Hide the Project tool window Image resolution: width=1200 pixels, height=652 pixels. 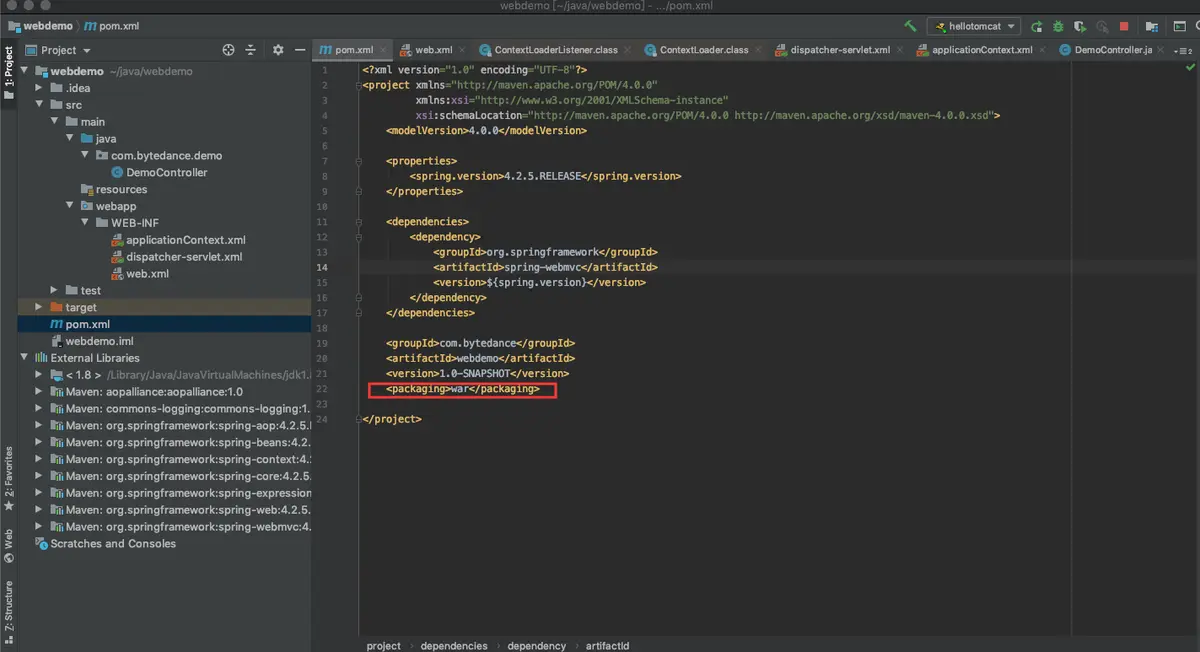click(300, 50)
